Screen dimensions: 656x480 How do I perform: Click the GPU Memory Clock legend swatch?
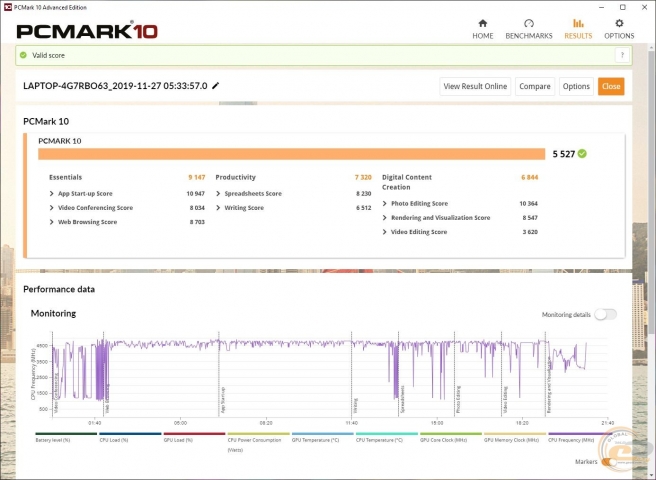coord(515,434)
